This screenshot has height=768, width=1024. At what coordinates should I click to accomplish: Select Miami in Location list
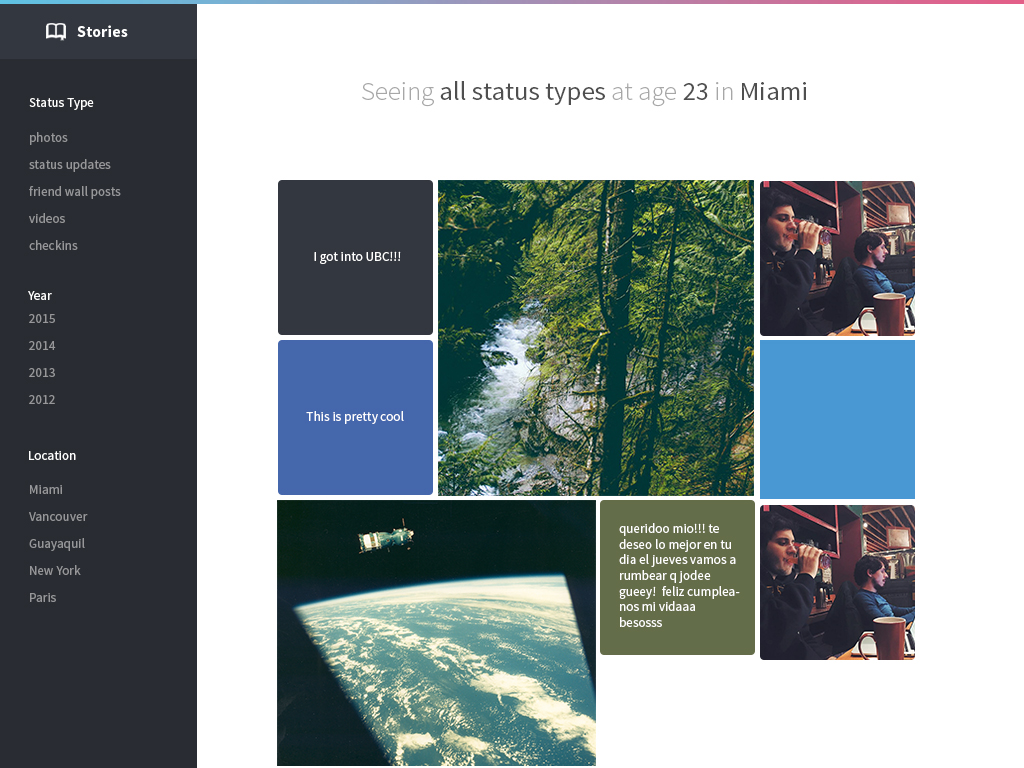click(x=46, y=490)
